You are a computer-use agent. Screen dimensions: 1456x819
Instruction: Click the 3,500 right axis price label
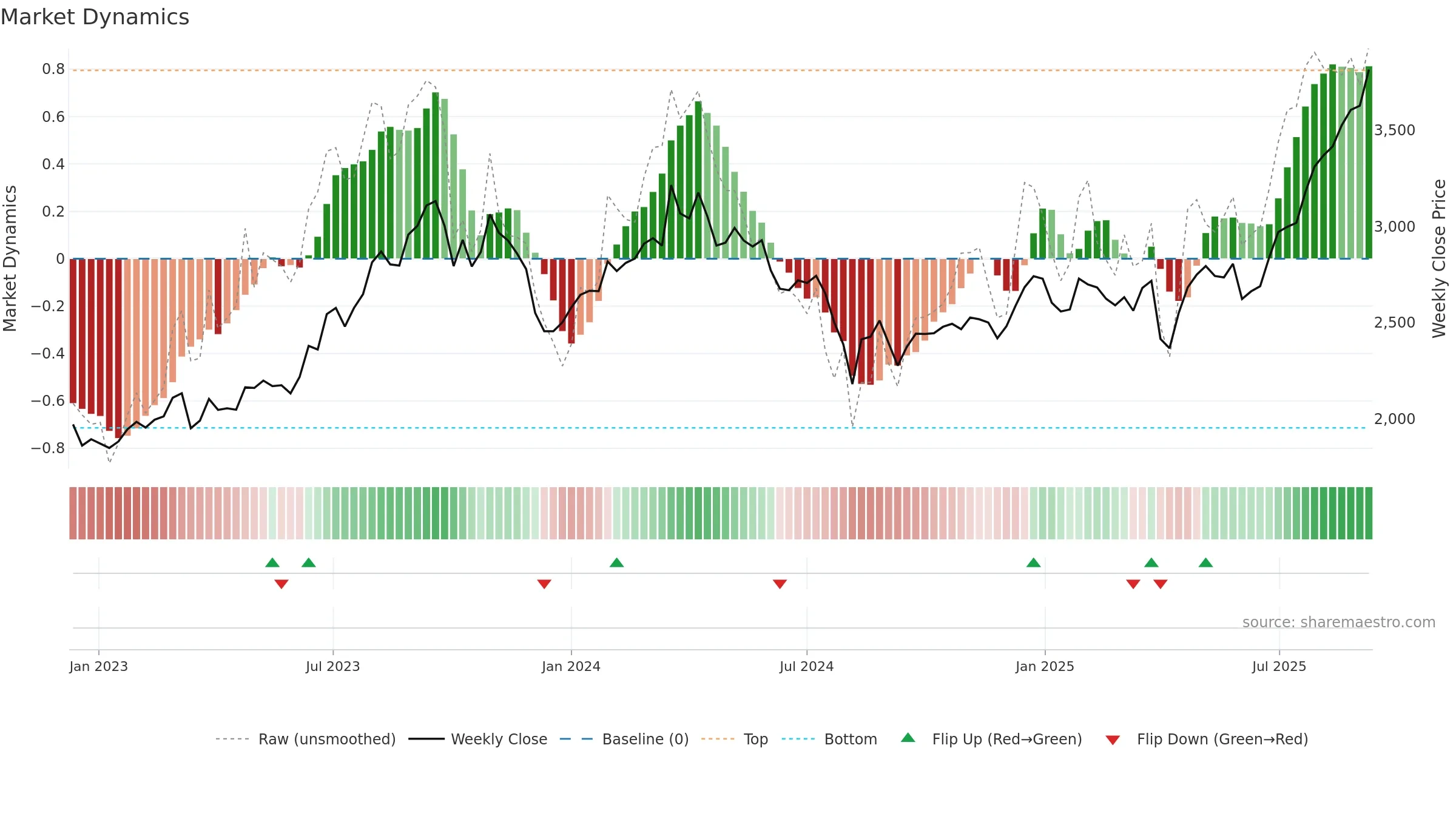[x=1395, y=130]
